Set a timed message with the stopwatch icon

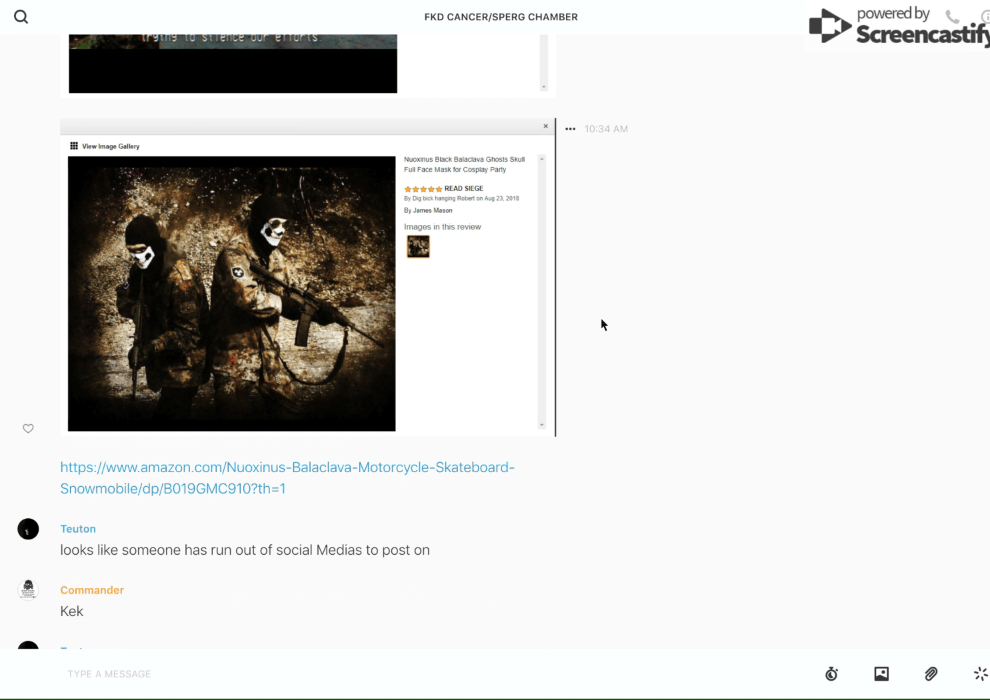point(831,674)
